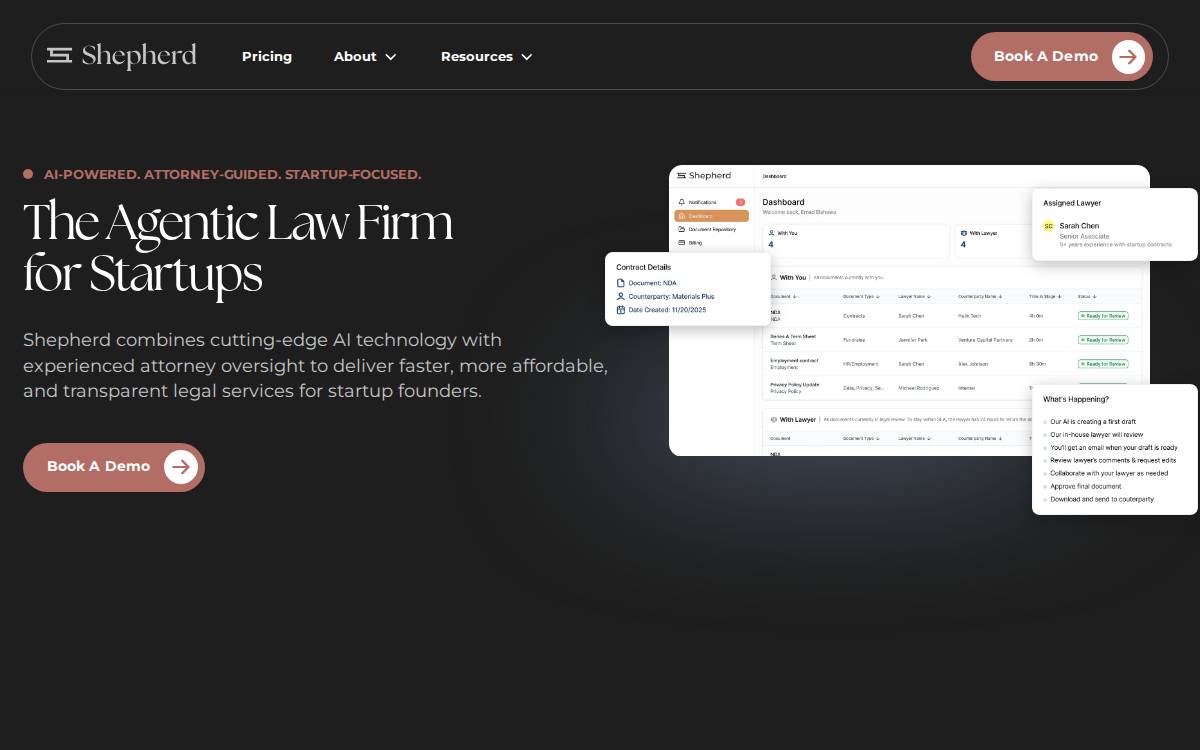Select the highlighted Dashboard sidebar item
This screenshot has width=1200, height=750.
pyautogui.click(x=711, y=216)
